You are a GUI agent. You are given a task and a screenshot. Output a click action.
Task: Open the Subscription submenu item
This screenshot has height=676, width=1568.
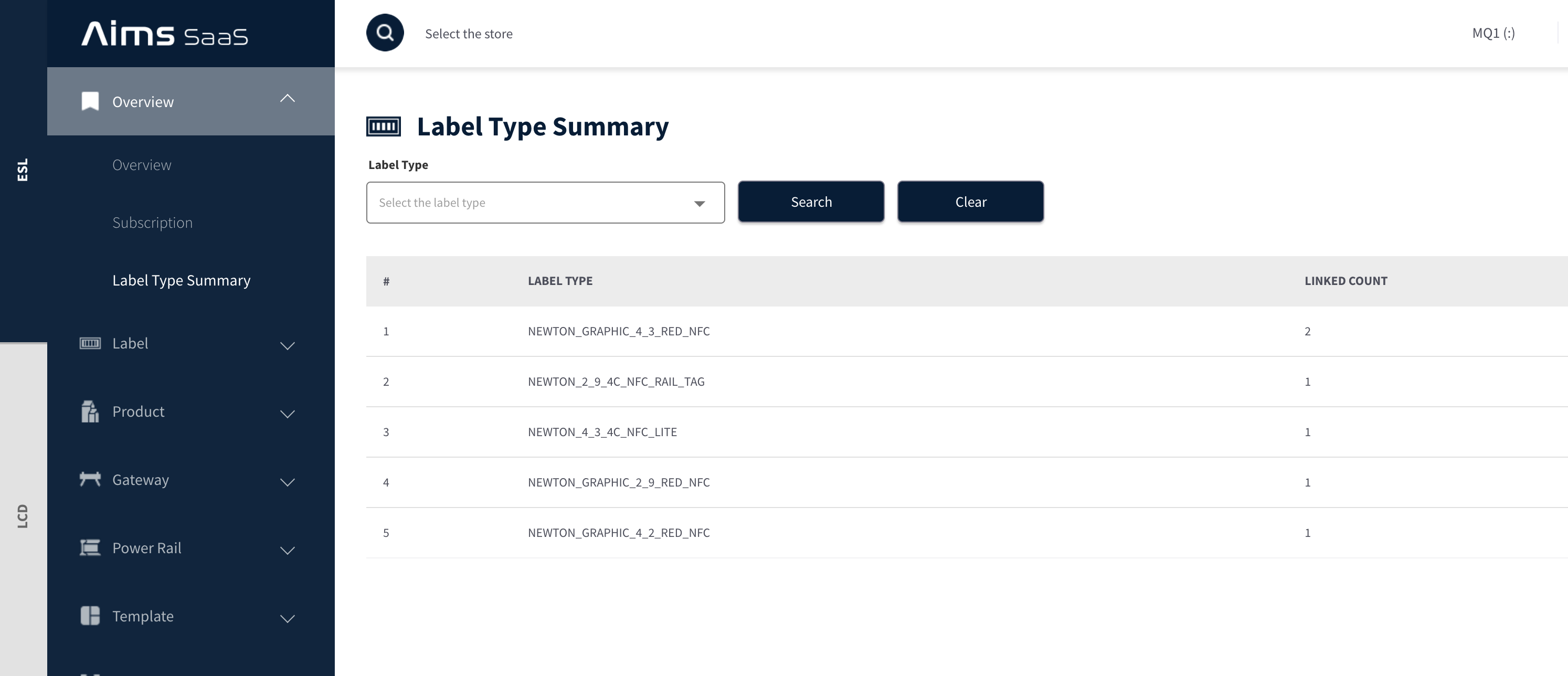[152, 223]
